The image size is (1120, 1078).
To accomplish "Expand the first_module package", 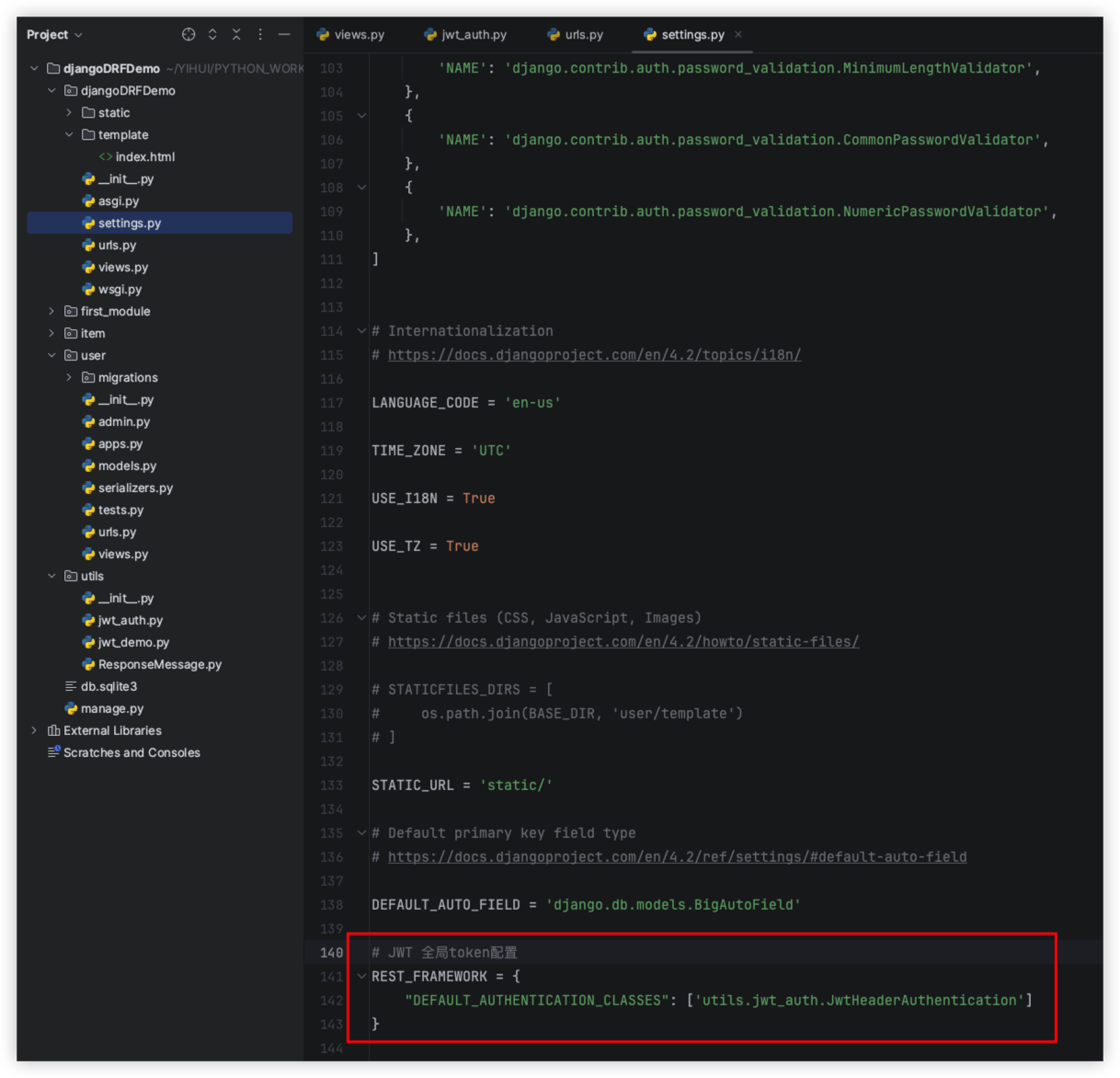I will (51, 312).
